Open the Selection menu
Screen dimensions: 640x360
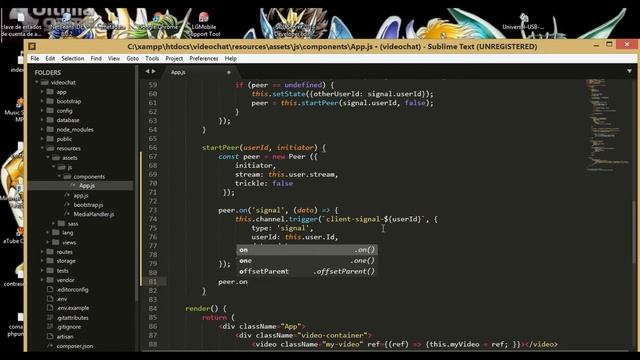pyautogui.click(x=73, y=58)
